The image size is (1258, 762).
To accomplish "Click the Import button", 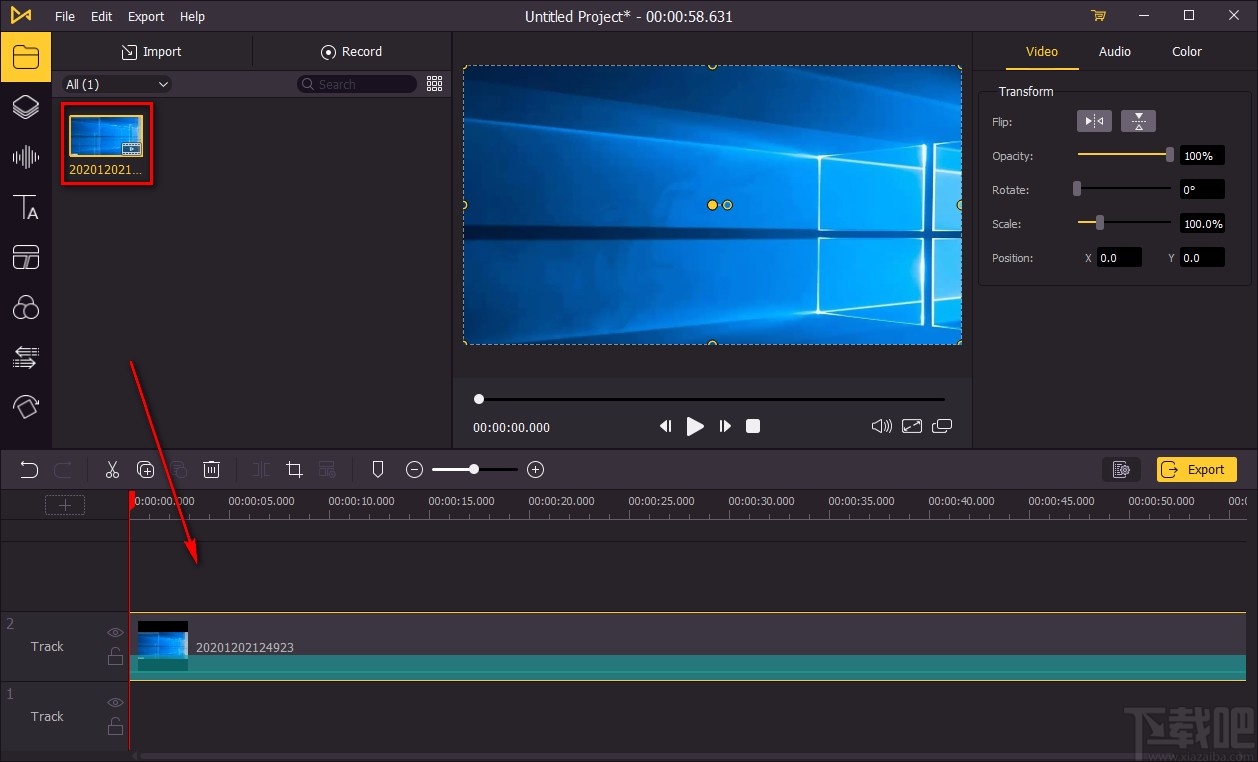I will (152, 52).
